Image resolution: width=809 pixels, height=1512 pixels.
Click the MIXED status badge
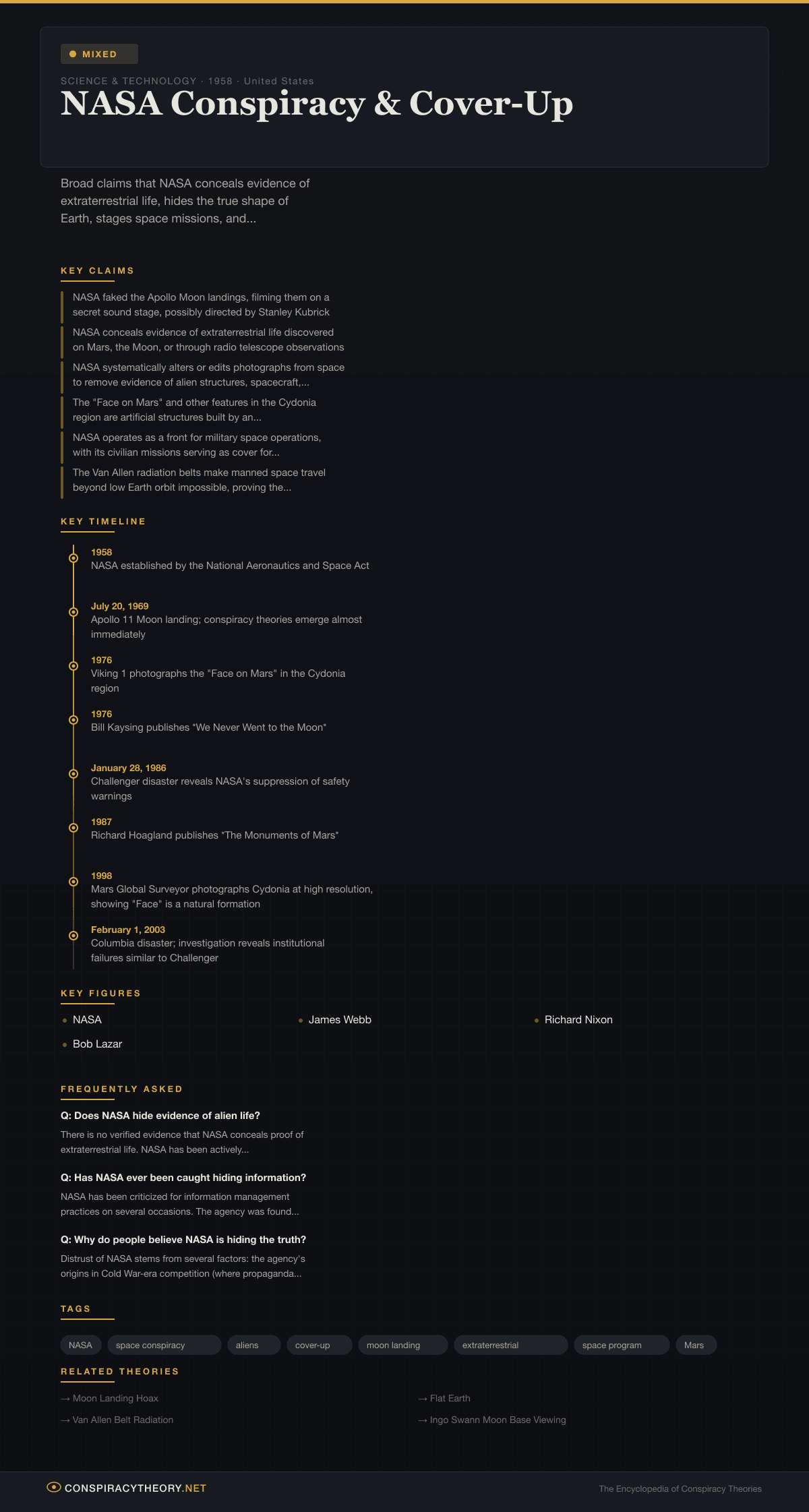pos(99,54)
